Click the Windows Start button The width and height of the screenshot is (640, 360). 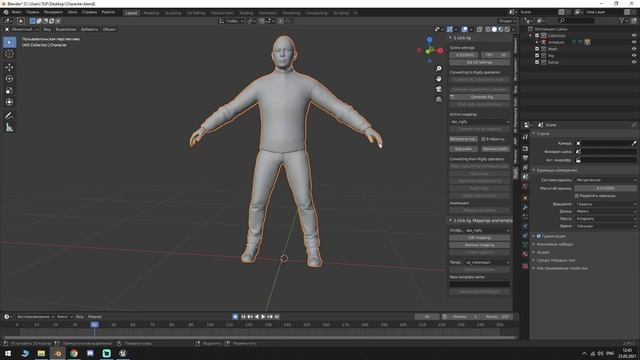tap(8, 353)
